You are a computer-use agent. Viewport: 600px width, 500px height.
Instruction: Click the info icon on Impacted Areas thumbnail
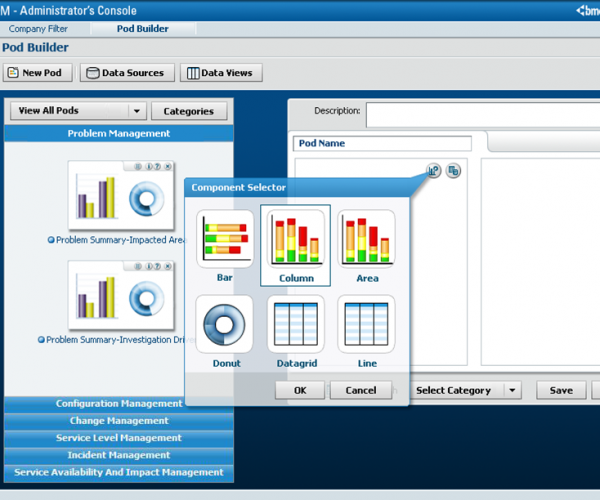[x=149, y=166]
